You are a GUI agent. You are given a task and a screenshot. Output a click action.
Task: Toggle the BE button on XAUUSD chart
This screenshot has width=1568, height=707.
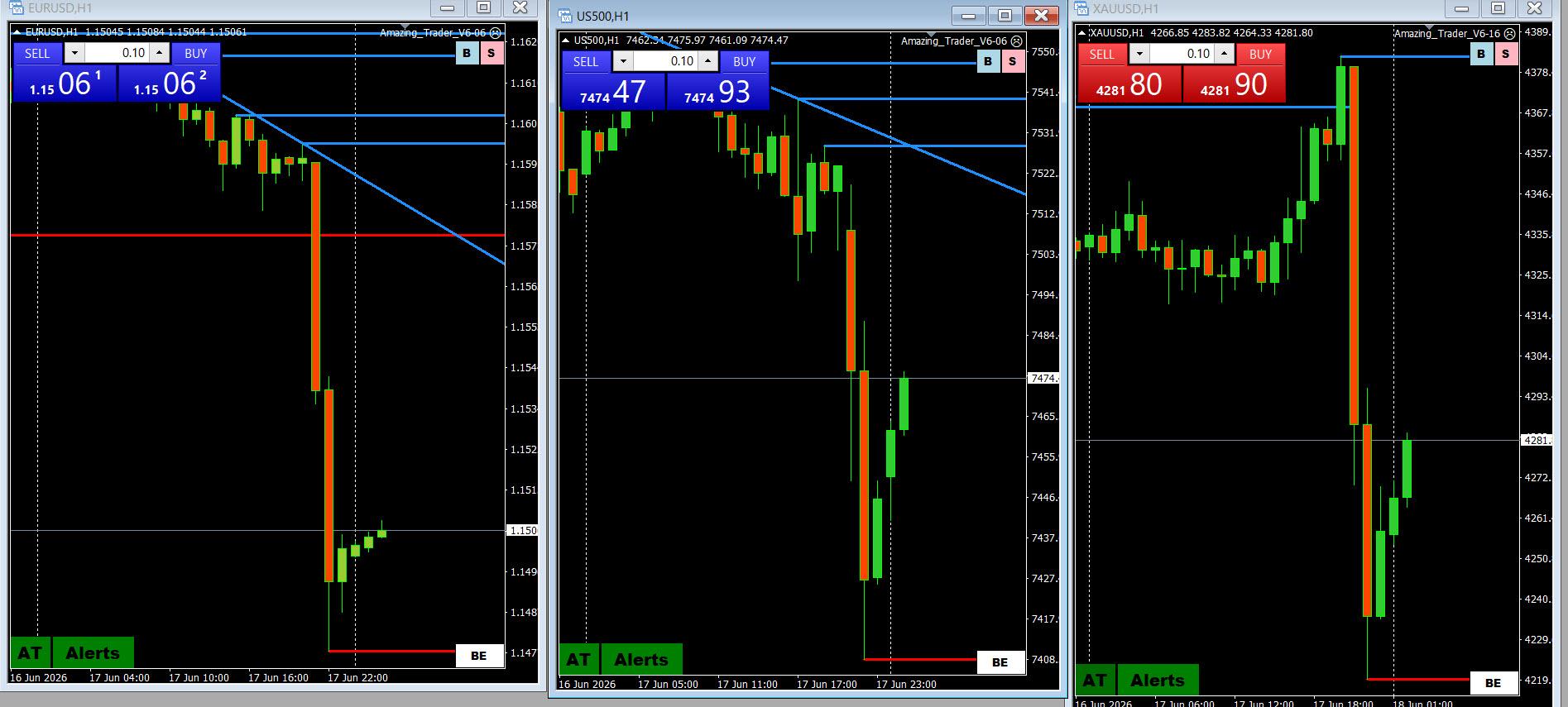(1494, 683)
